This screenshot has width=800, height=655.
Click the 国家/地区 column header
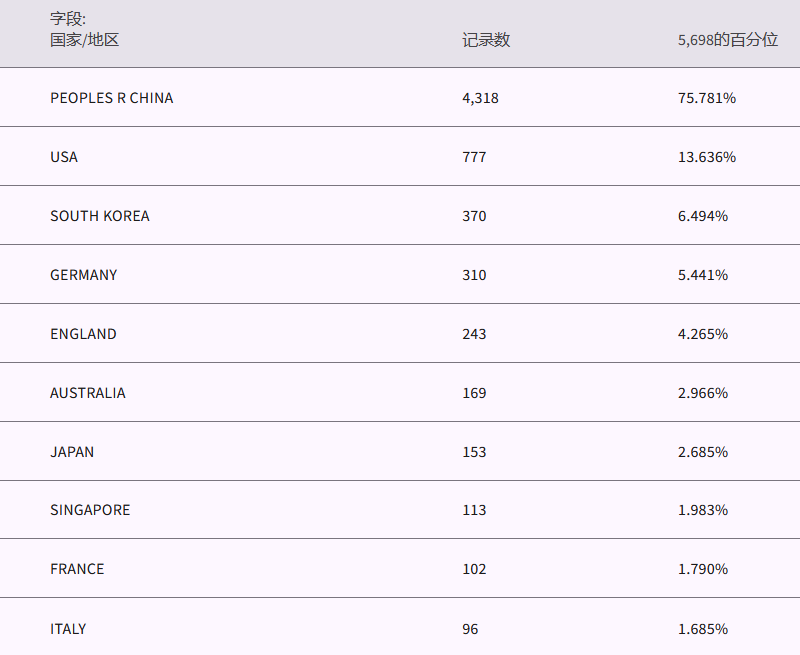click(85, 40)
